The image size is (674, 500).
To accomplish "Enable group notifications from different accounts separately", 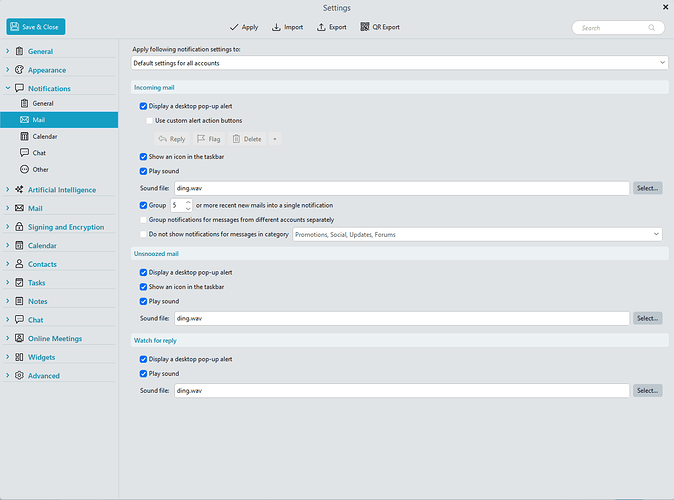I will (143, 220).
